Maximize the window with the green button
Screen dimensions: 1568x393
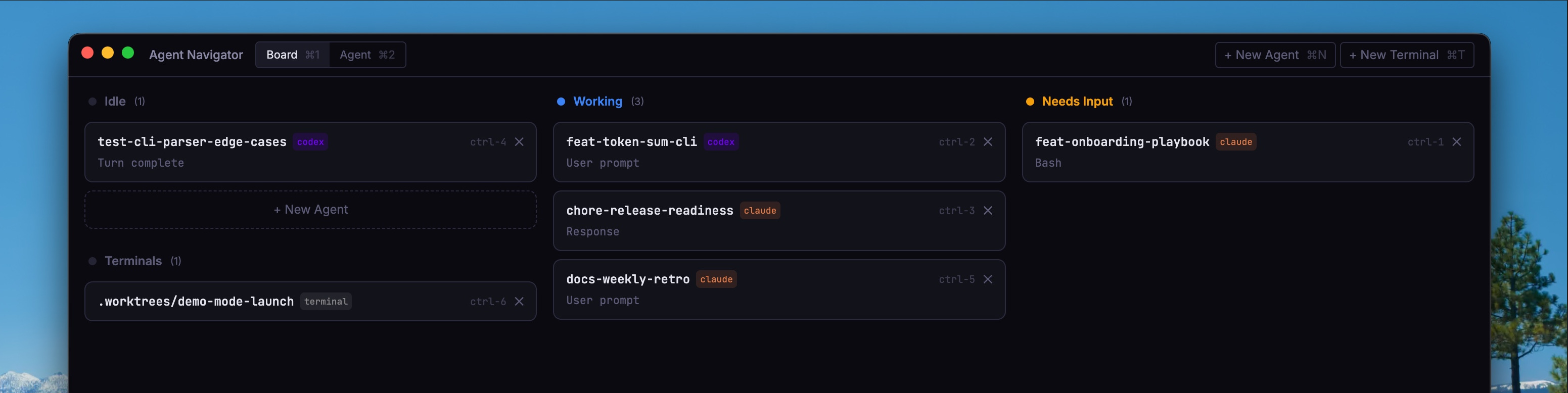point(128,53)
